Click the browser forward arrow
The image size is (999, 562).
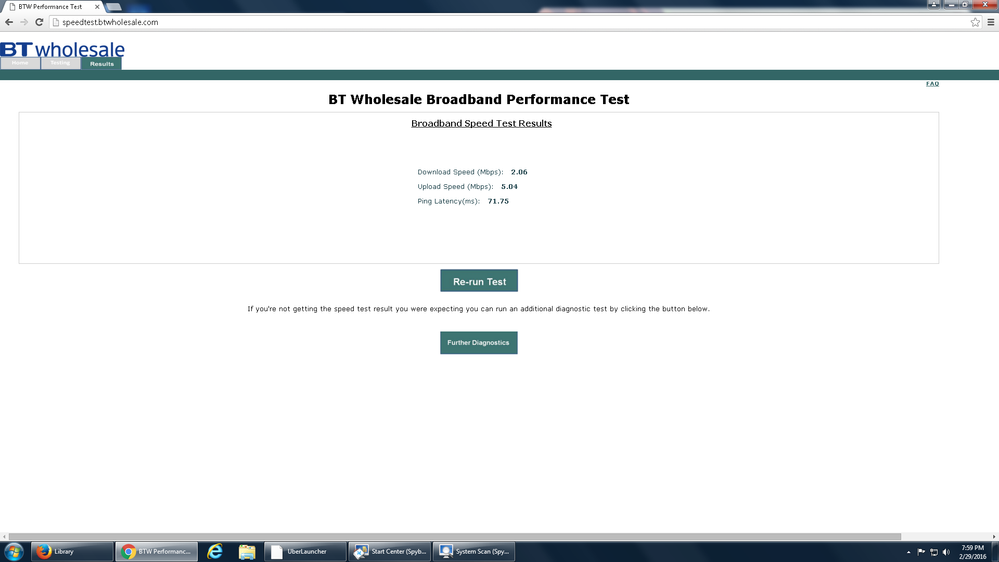(x=24, y=22)
